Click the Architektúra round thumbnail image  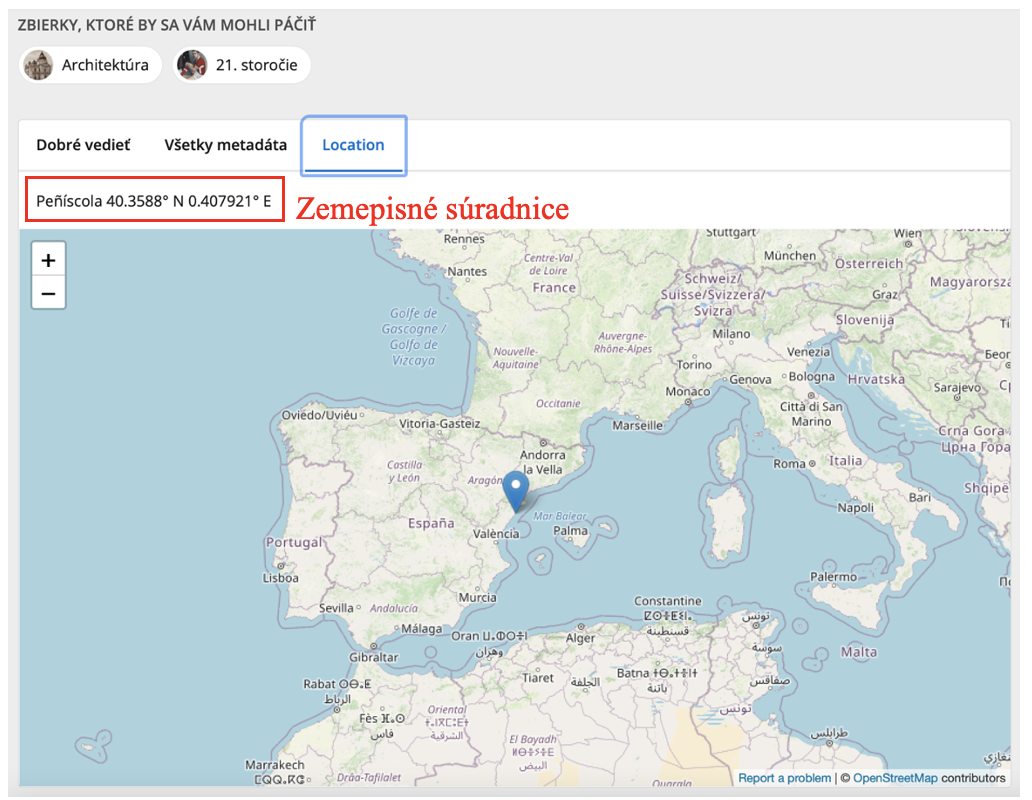tap(38, 65)
